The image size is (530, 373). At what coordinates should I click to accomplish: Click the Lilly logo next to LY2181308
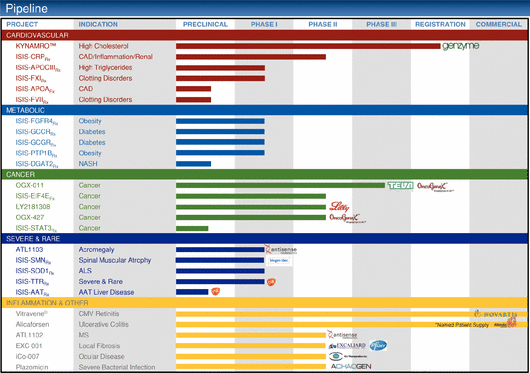click(x=339, y=206)
